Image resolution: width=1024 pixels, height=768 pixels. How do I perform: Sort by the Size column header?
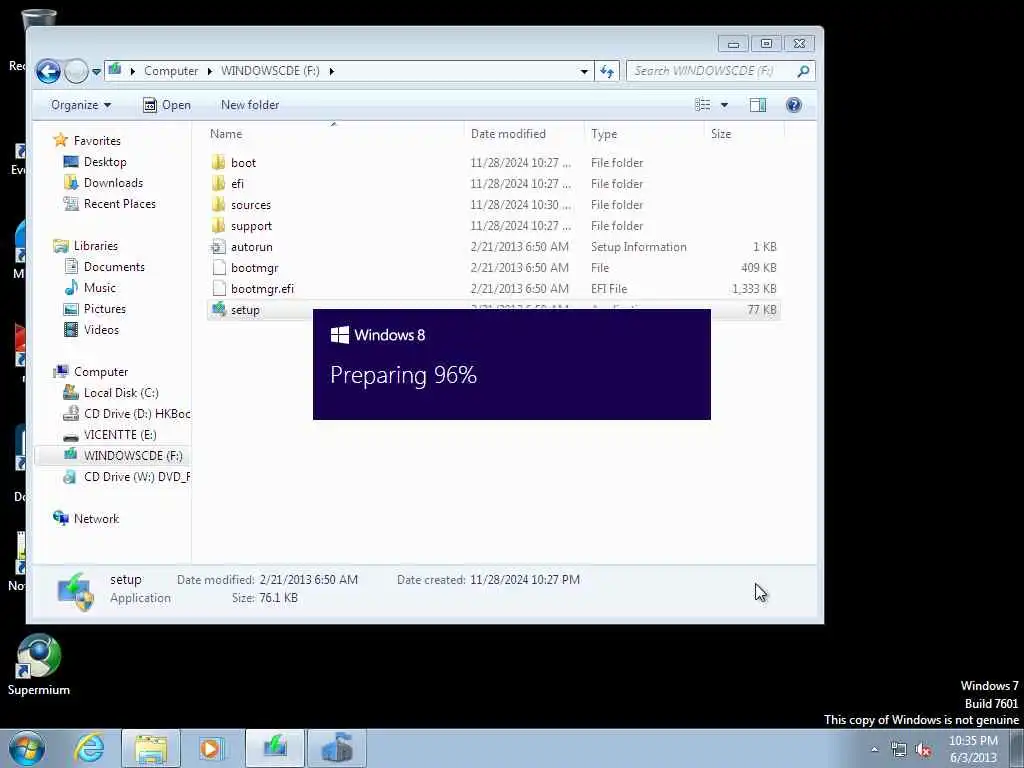(x=721, y=134)
